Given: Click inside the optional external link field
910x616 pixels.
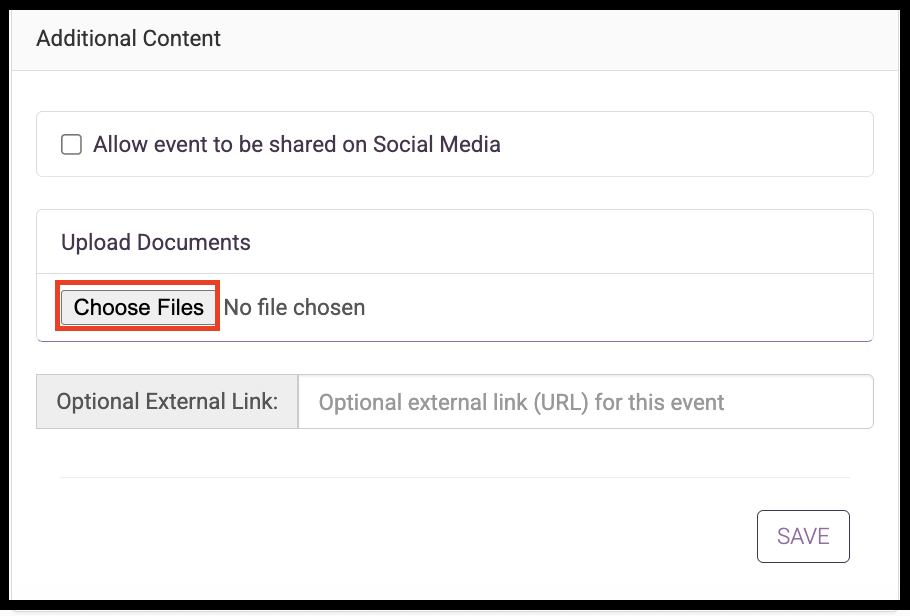Looking at the screenshot, I should coord(586,401).
